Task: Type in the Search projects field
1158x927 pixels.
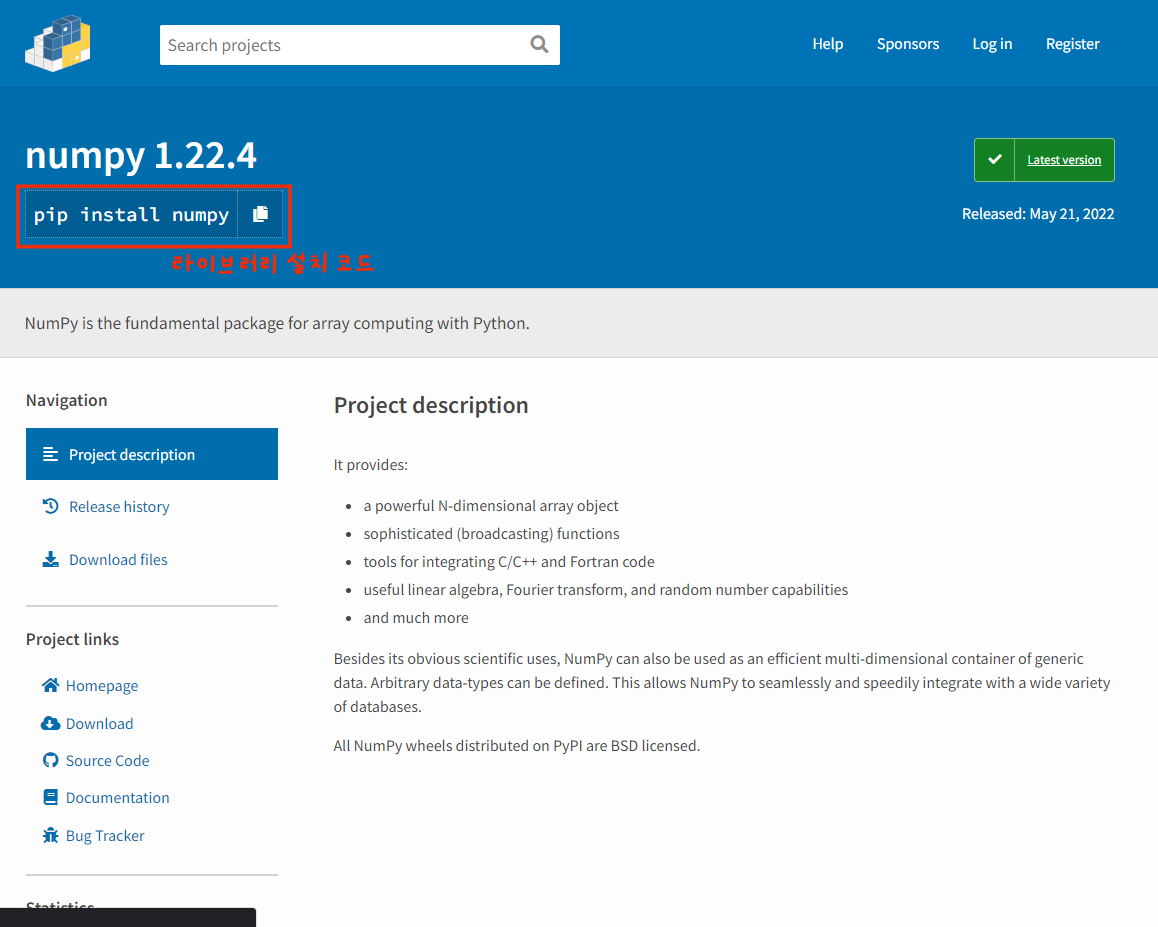Action: tap(340, 45)
